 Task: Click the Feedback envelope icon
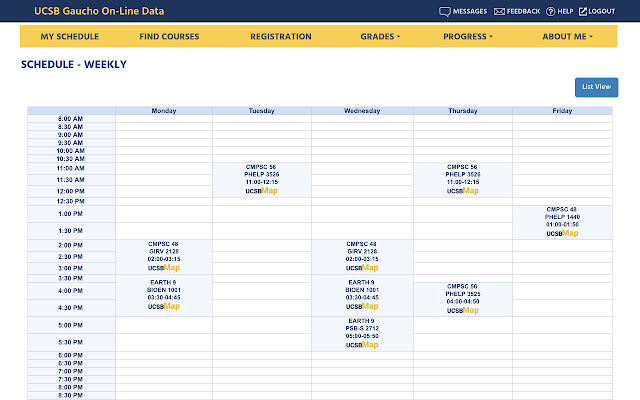coord(500,11)
